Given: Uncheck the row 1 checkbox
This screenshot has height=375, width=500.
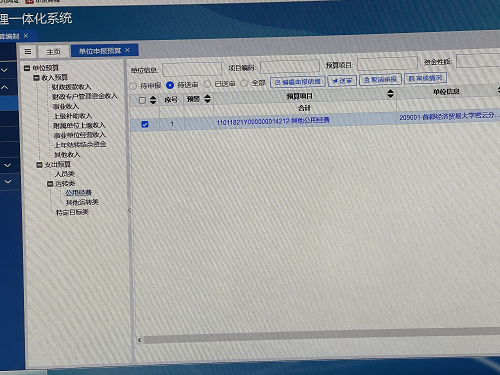Looking at the screenshot, I should click(145, 124).
